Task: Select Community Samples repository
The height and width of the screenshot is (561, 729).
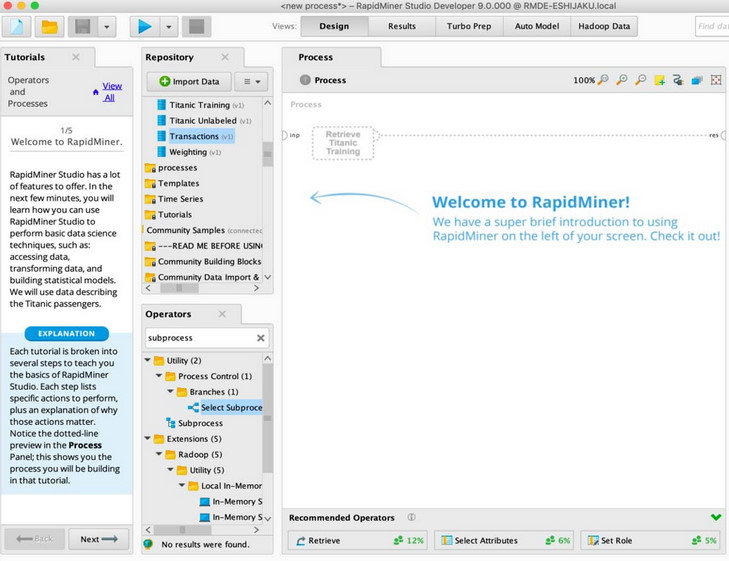Action: pos(203,230)
